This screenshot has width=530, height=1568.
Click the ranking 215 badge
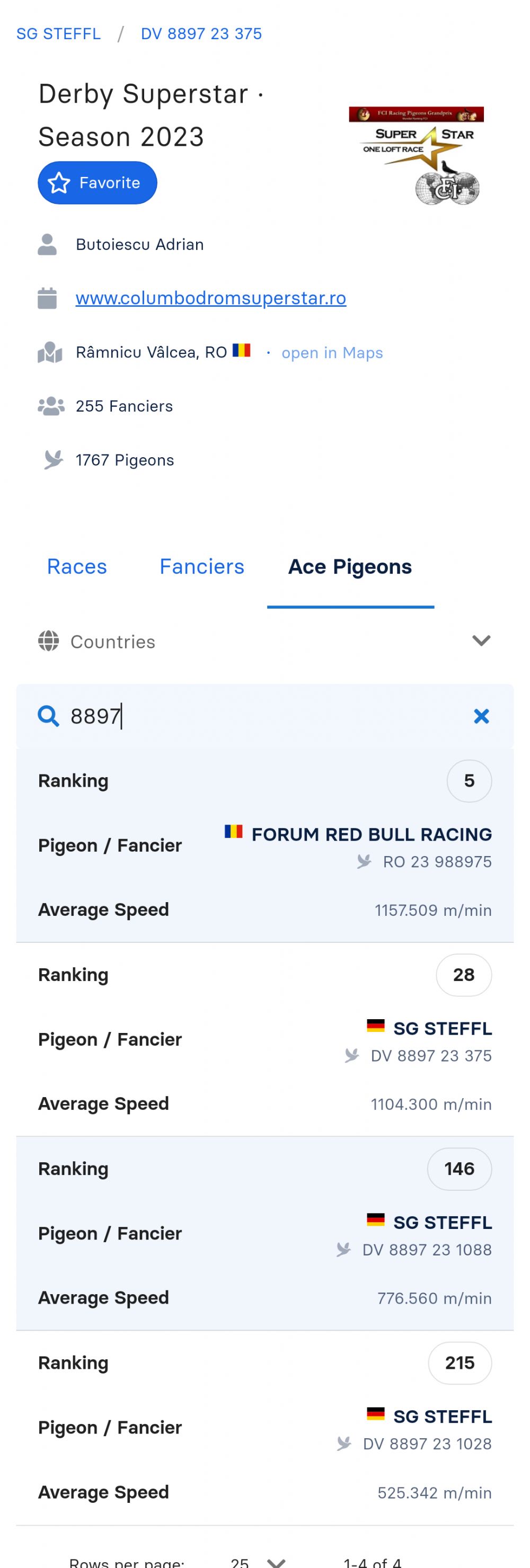click(460, 1363)
